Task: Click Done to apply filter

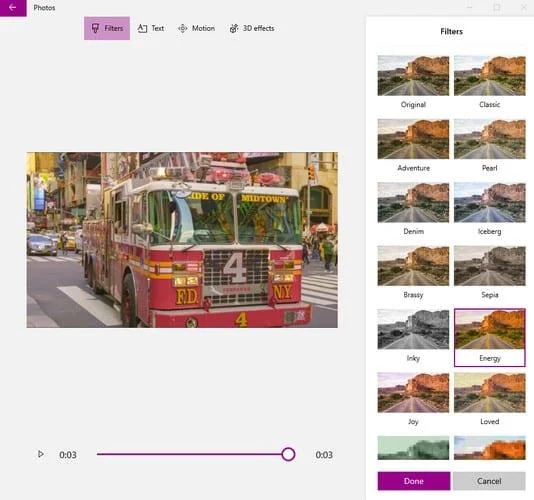Action: pyautogui.click(x=414, y=481)
